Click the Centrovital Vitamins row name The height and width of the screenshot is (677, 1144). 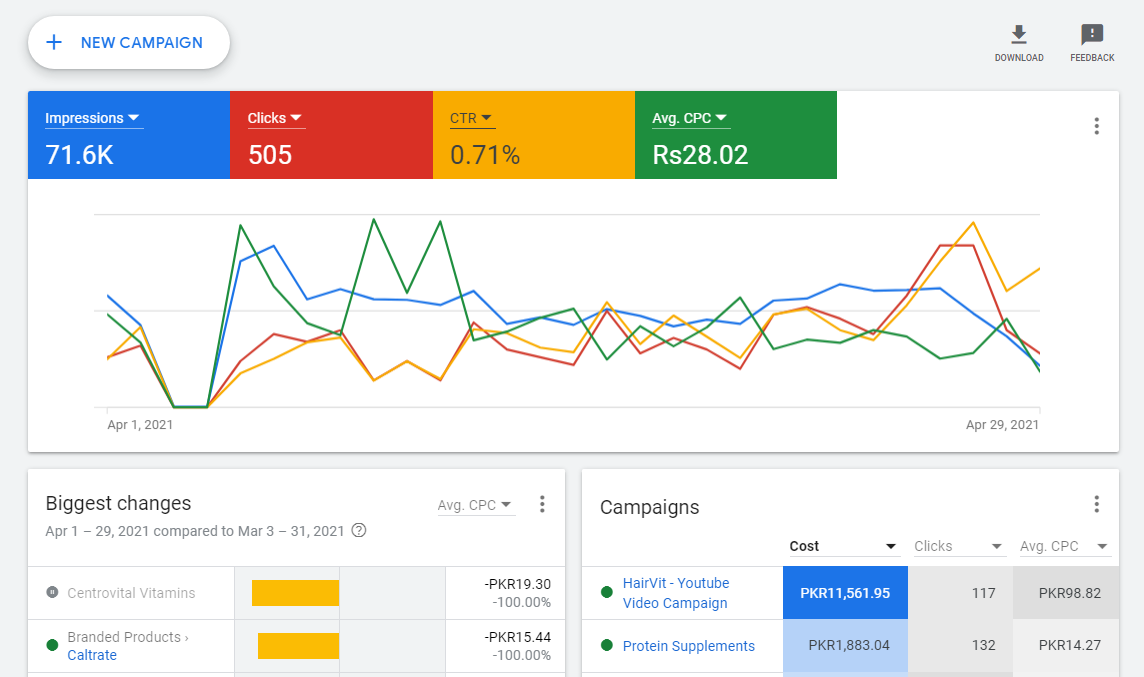[131, 593]
